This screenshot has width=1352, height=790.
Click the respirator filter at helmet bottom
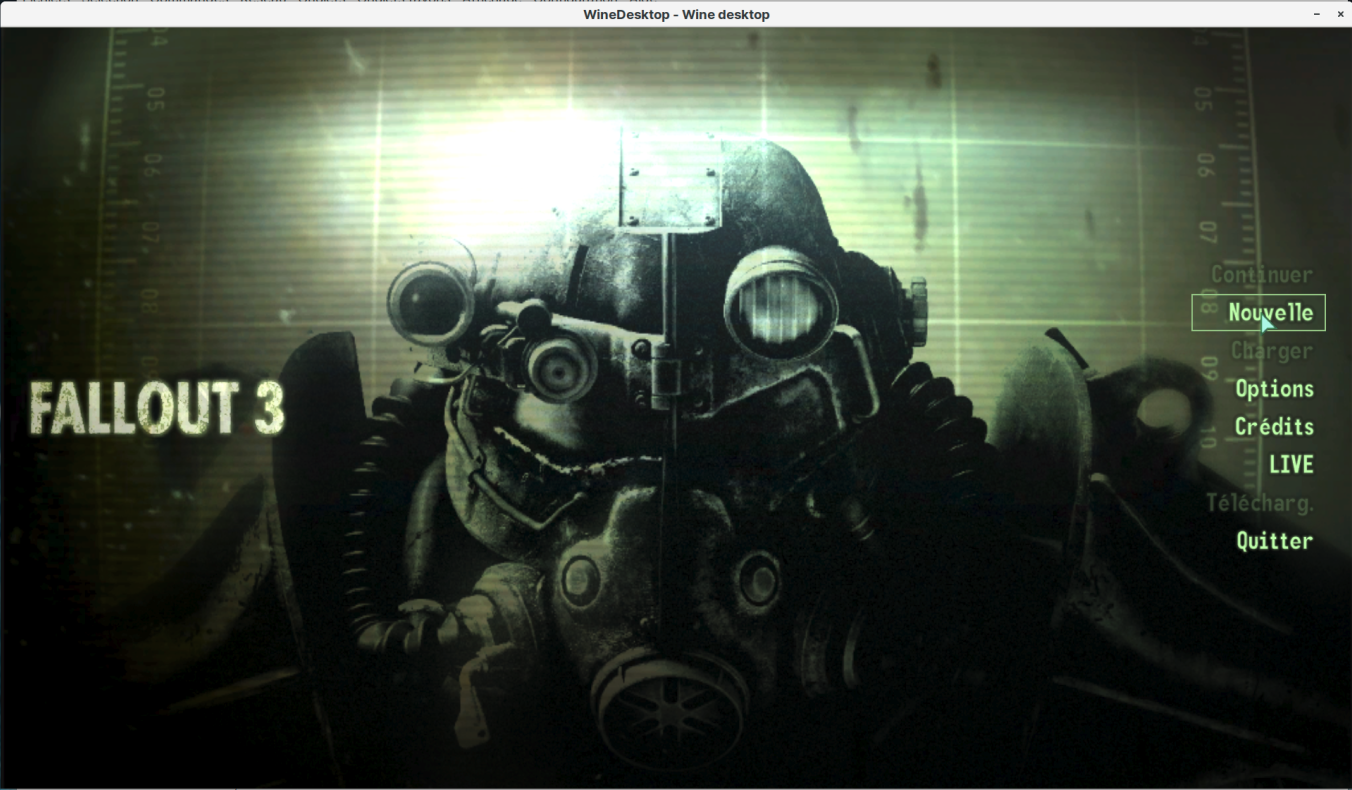click(670, 703)
